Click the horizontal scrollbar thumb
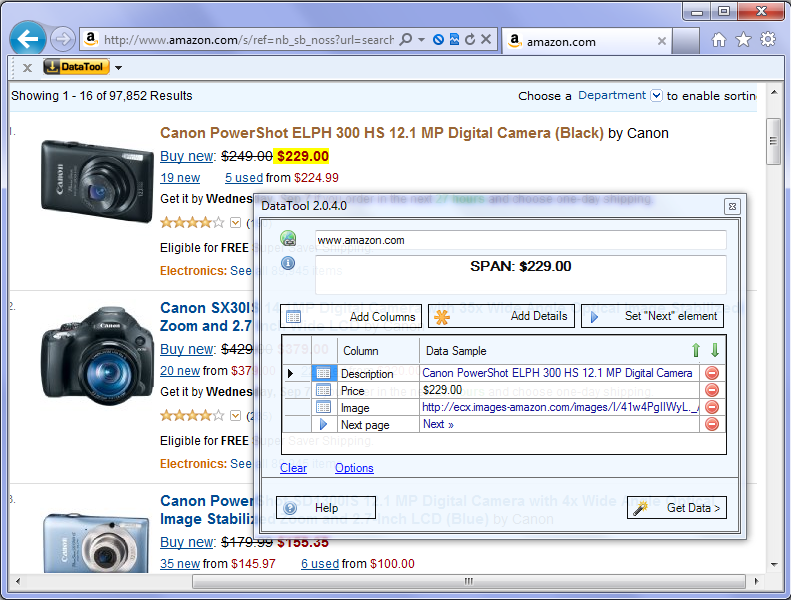This screenshot has height=600, width=791. tap(469, 581)
